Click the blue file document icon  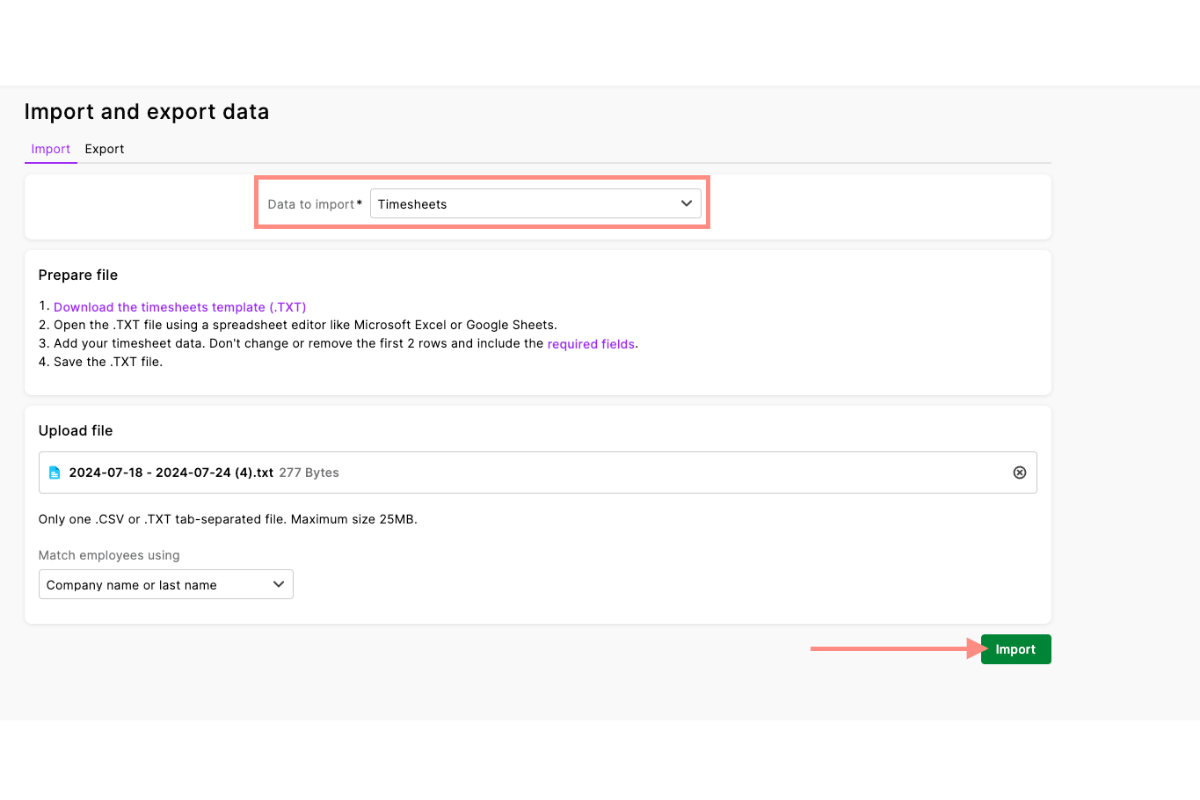tap(56, 472)
